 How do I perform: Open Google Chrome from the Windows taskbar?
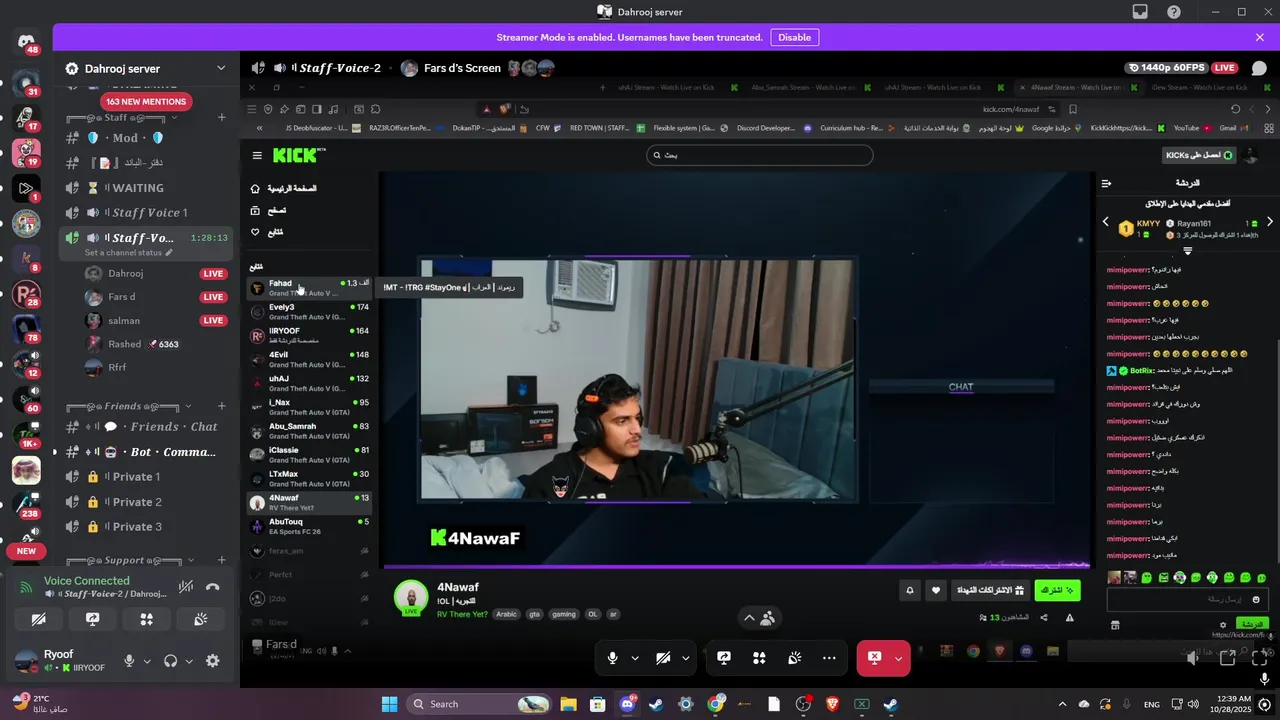[715, 704]
